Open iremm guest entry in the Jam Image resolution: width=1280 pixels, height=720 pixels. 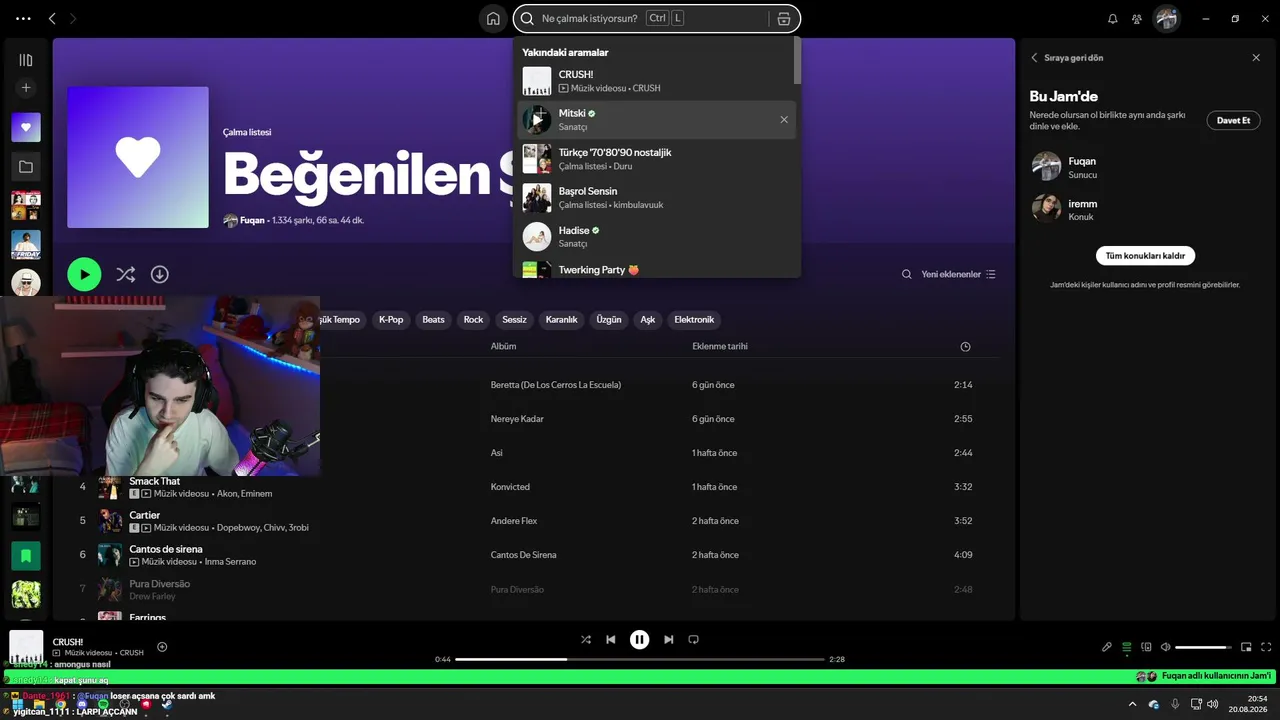[x=1143, y=209]
